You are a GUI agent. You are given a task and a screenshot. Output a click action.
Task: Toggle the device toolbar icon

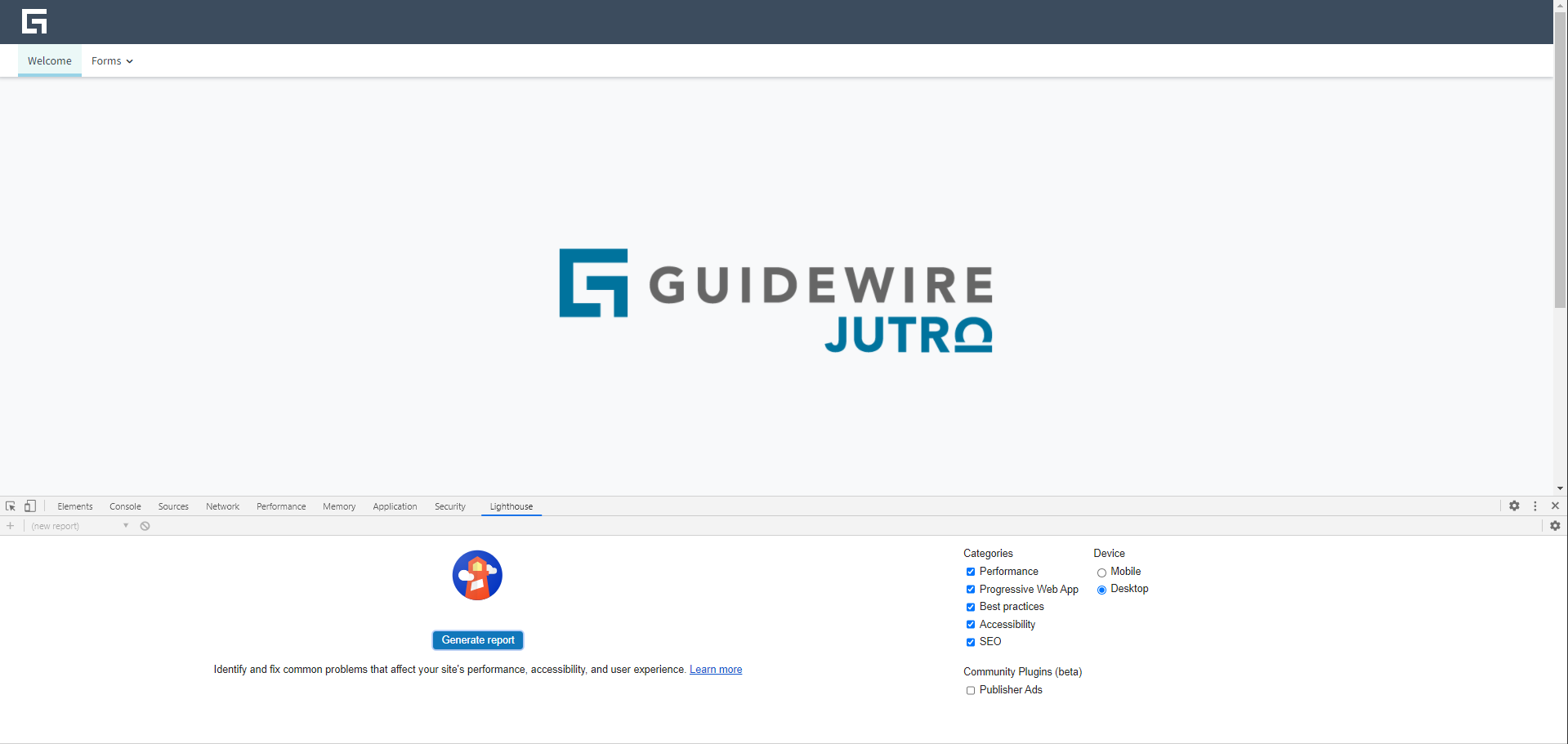30,506
